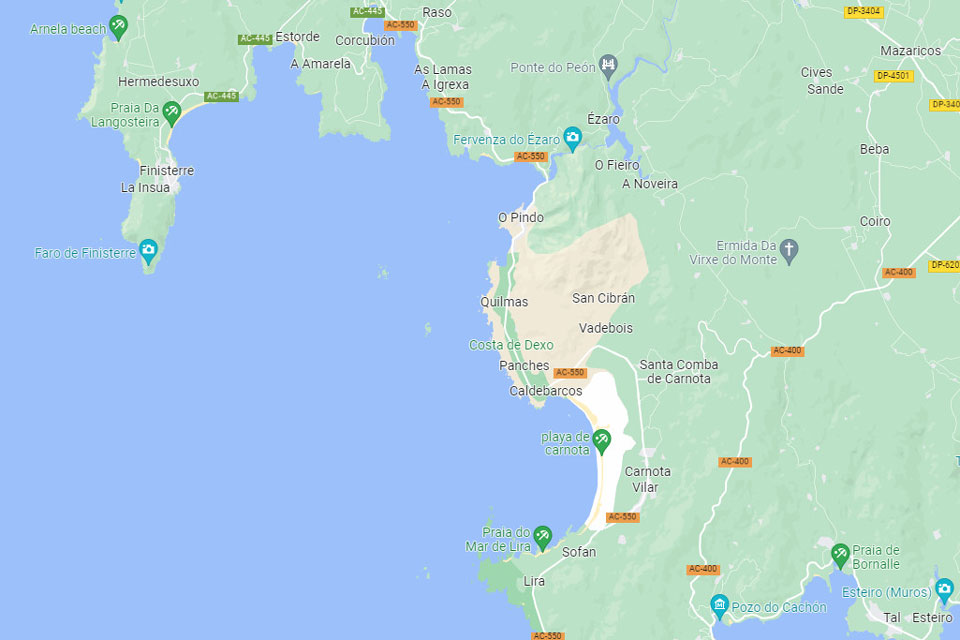Select the O Pindo village label
This screenshot has width=960, height=640.
521,217
